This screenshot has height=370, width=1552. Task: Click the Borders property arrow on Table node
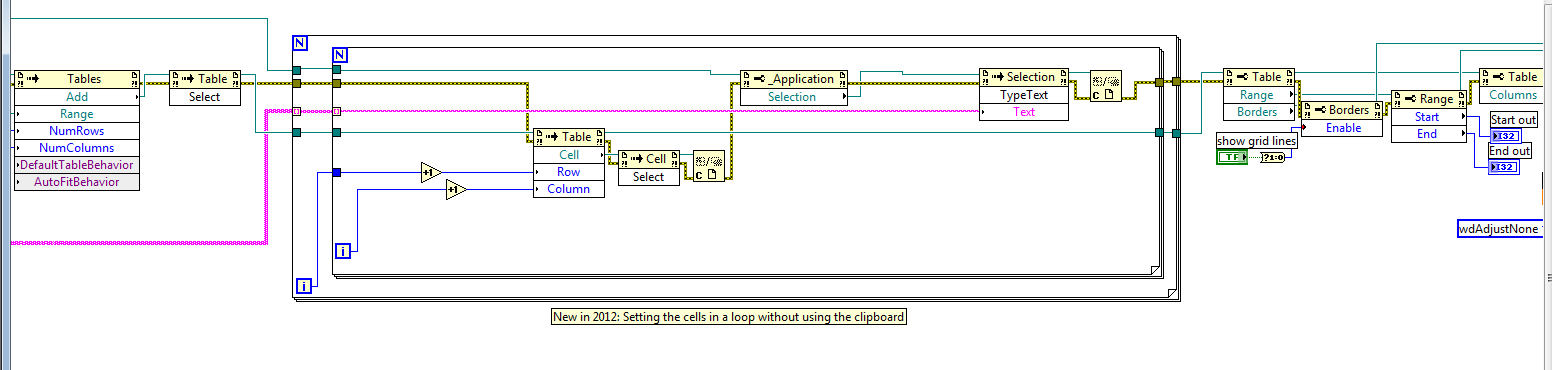tap(1292, 112)
